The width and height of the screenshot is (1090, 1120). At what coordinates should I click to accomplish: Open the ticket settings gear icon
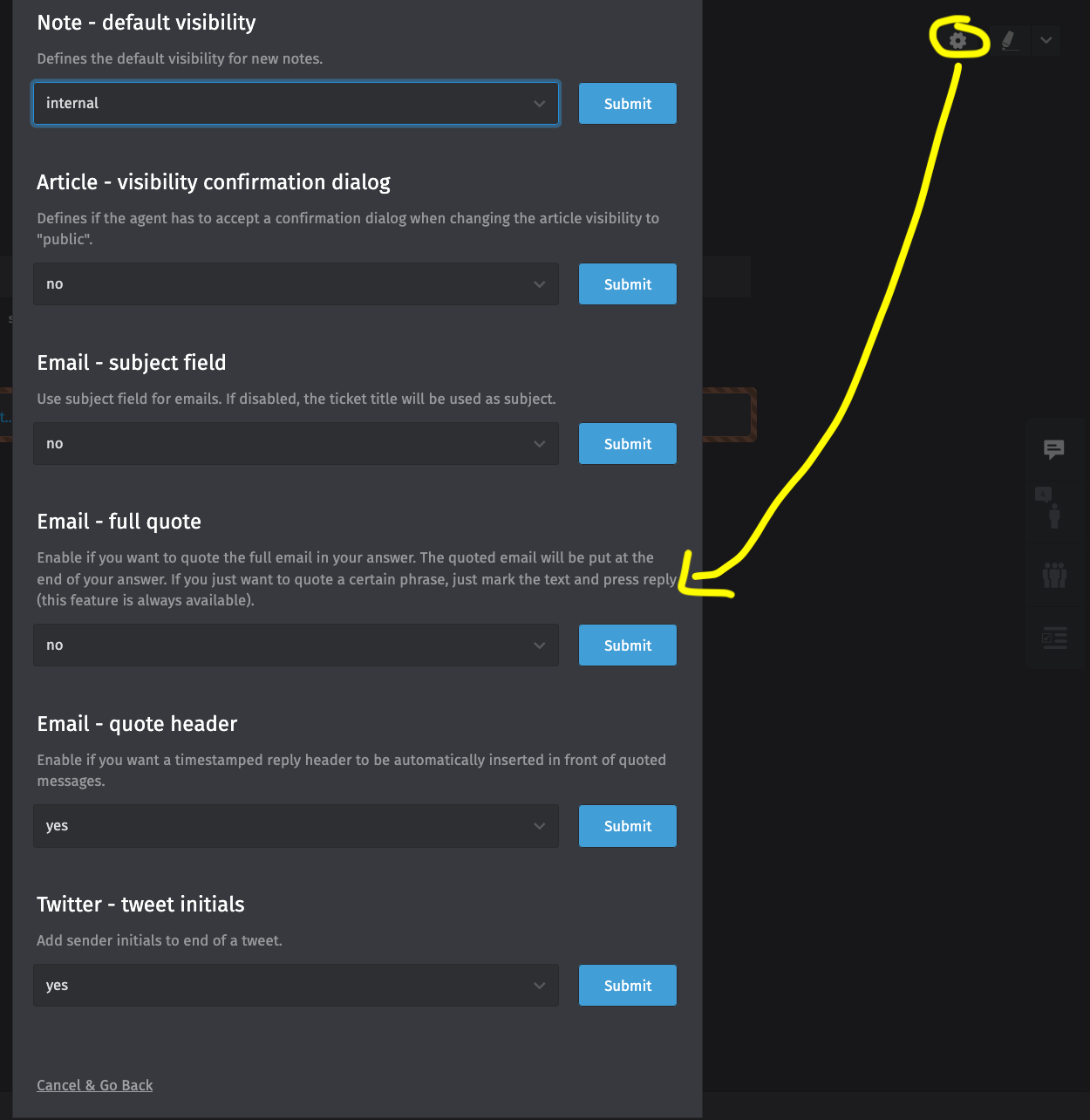(957, 40)
